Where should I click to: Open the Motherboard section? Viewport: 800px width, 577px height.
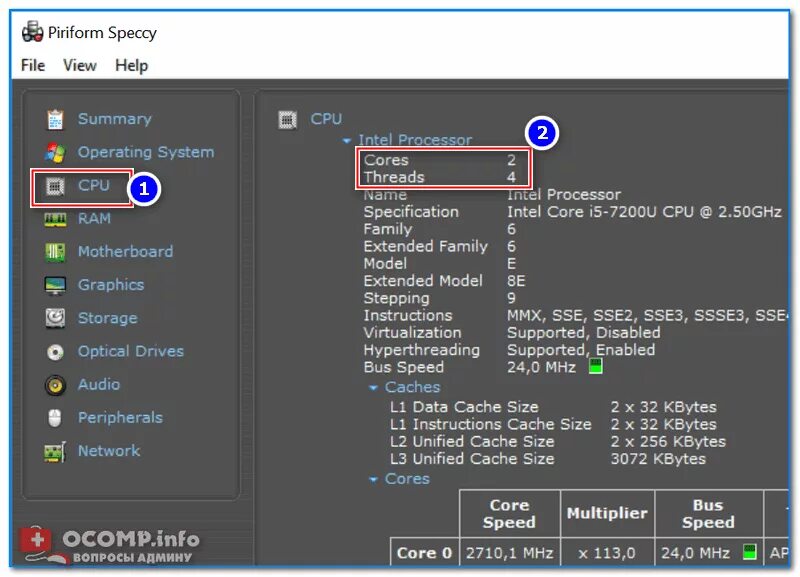[x=126, y=252]
